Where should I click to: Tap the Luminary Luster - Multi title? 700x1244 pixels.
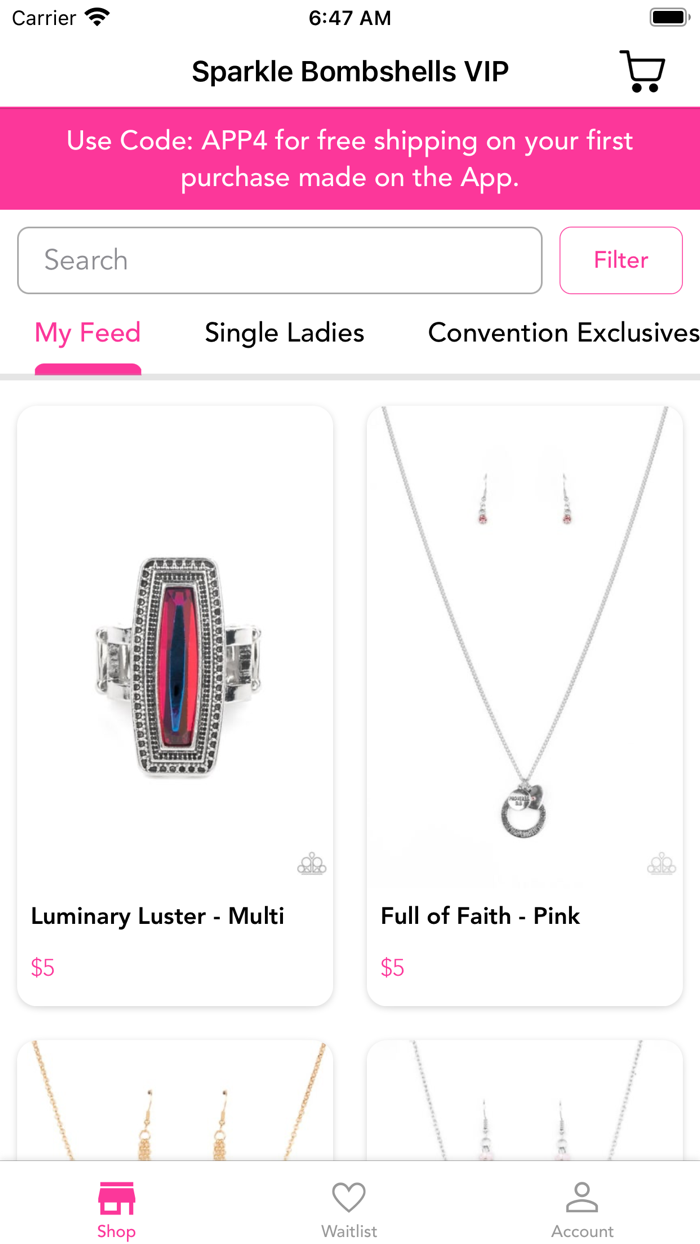158,916
